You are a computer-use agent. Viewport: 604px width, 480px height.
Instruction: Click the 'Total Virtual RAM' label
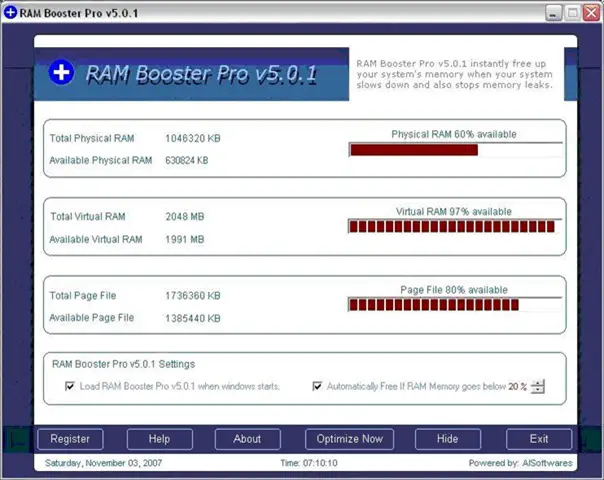(88, 217)
